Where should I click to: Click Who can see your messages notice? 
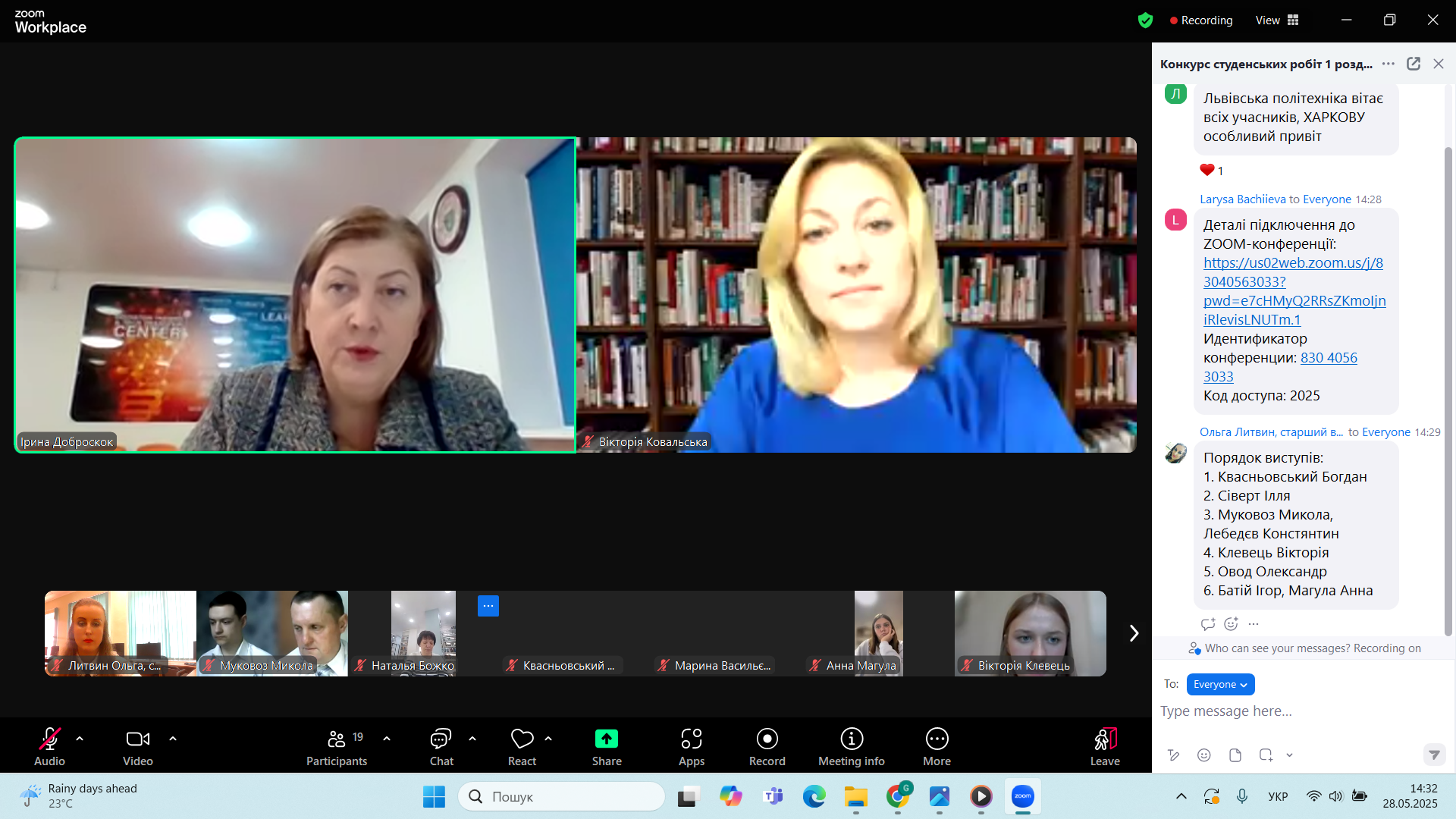tap(1304, 648)
